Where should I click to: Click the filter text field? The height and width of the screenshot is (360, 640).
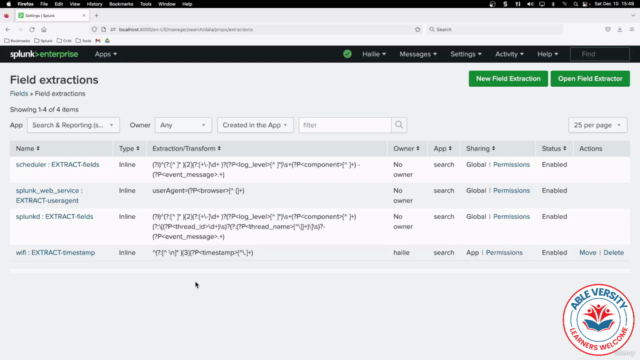[345, 125]
